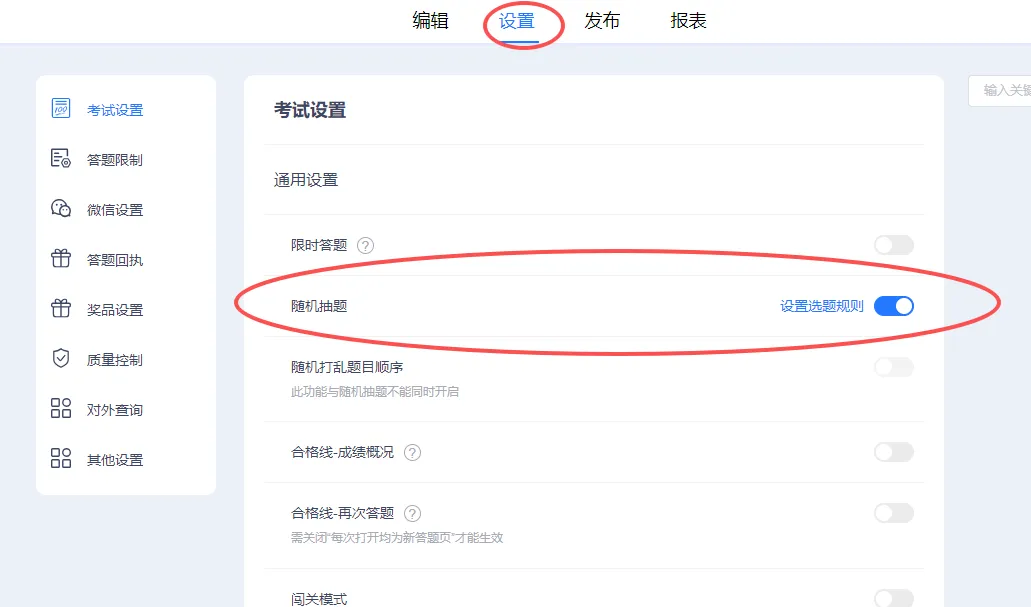The width and height of the screenshot is (1031, 607).
Task: Enable the 限时答题 toggle
Action: coord(894,245)
